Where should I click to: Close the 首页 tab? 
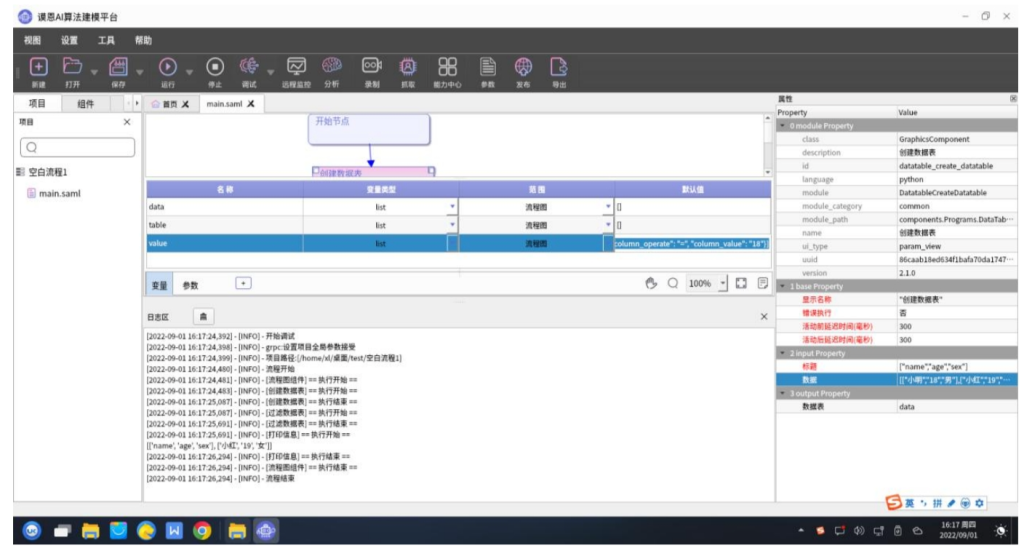tap(185, 105)
